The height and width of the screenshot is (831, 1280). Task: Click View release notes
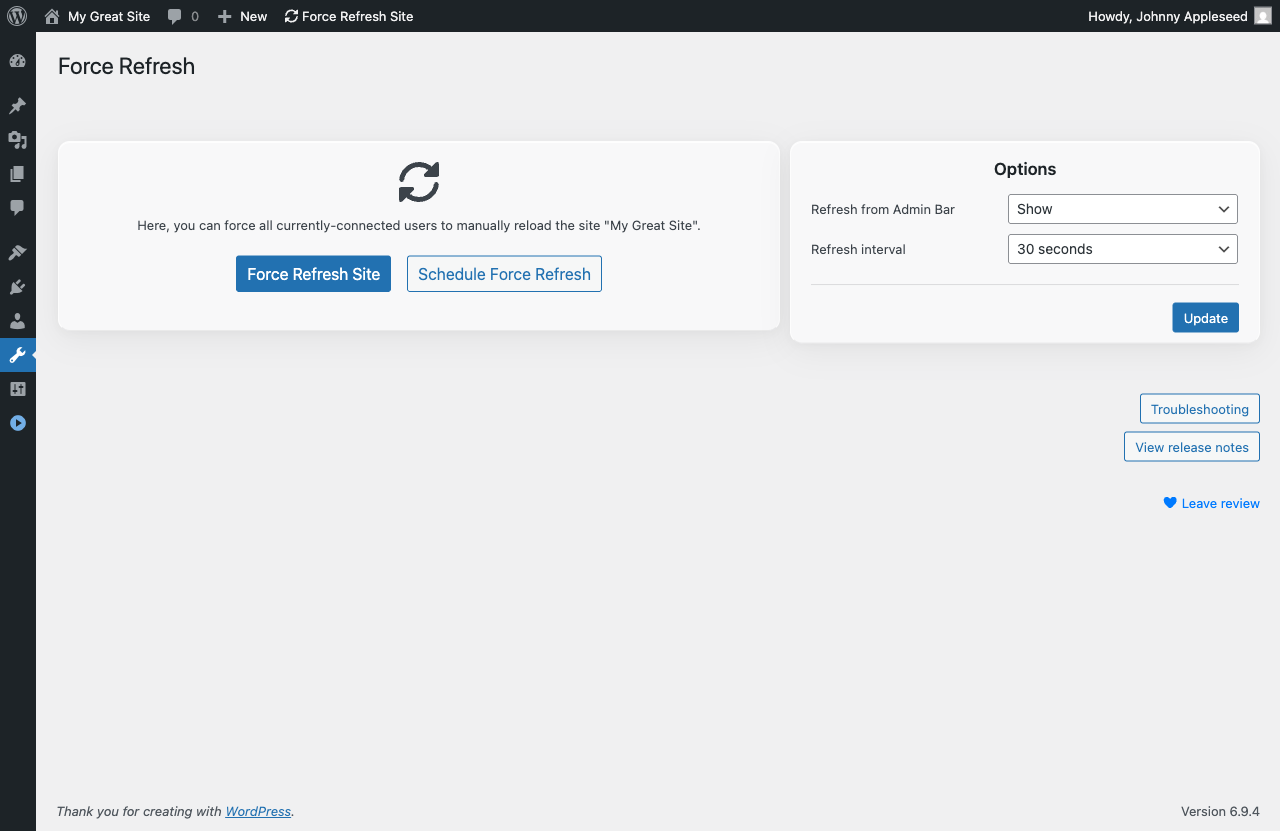(1191, 447)
